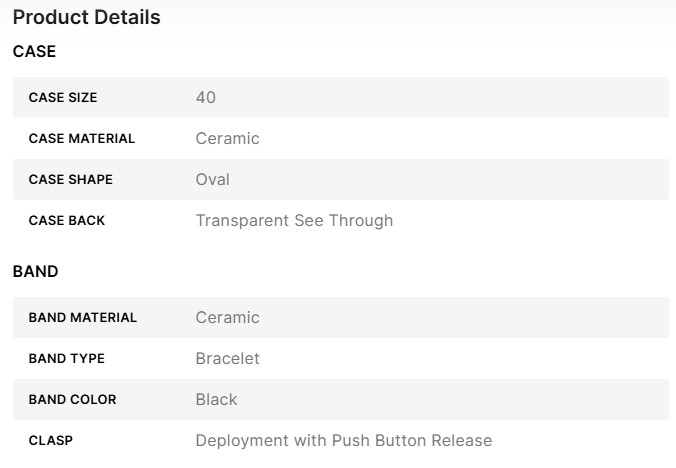Screen dimensions: 676x468
Task: Select the BAND MATERIAL label
Action: click(82, 318)
